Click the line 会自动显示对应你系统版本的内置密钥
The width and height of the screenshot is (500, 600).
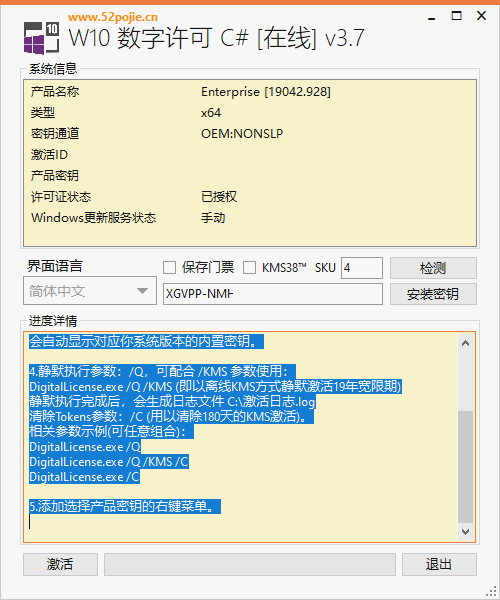click(x=147, y=341)
